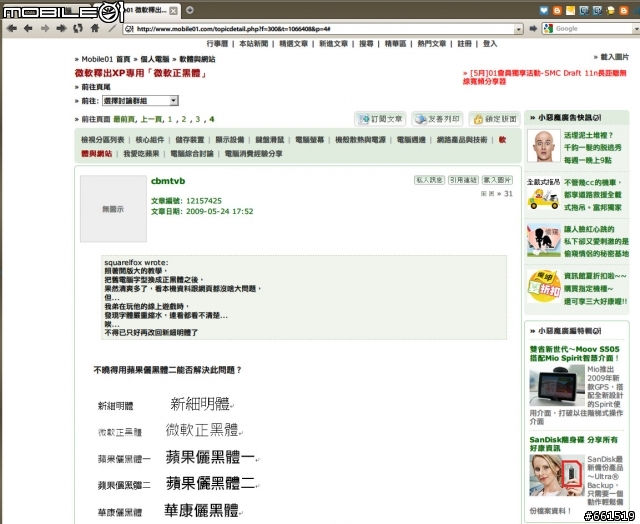Open 新進文章 in the top navigation

333,44
